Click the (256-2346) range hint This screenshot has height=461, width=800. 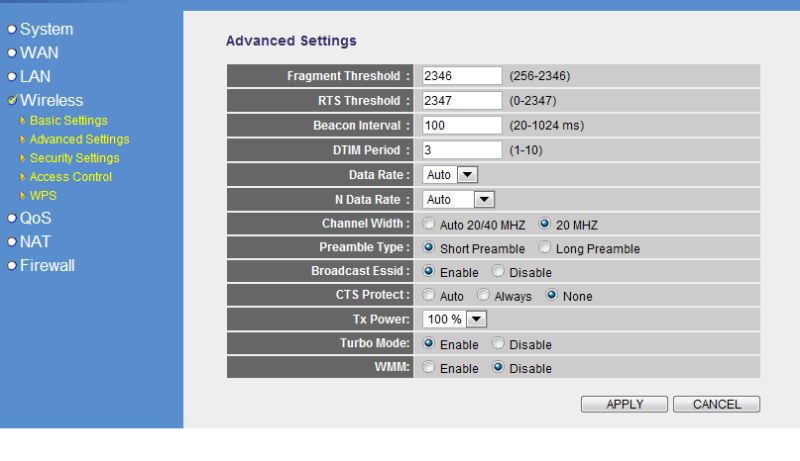(x=540, y=76)
